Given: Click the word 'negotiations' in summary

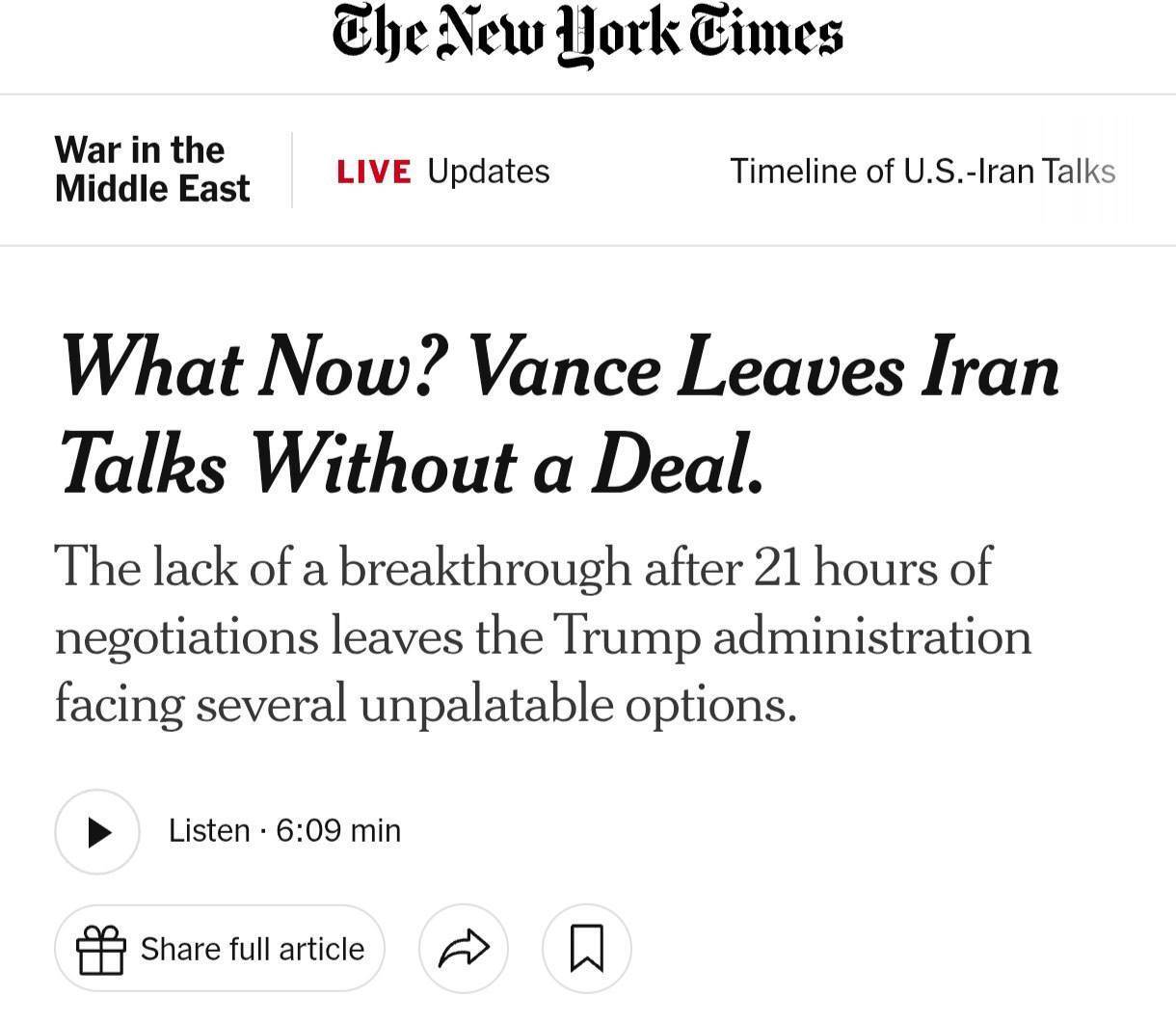Looking at the screenshot, I should [x=186, y=638].
